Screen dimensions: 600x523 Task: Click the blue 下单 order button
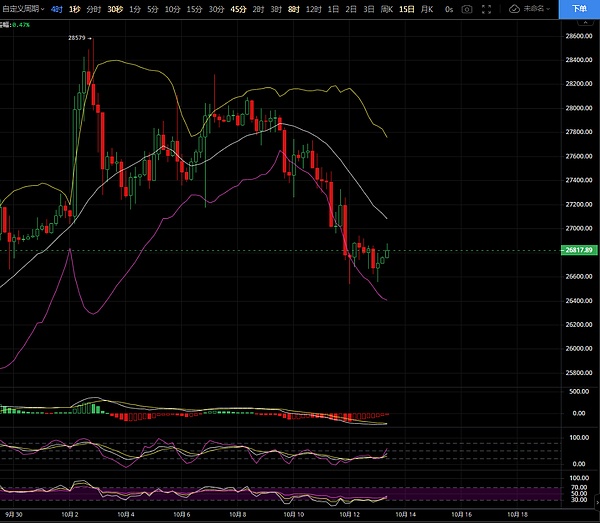click(x=579, y=8)
